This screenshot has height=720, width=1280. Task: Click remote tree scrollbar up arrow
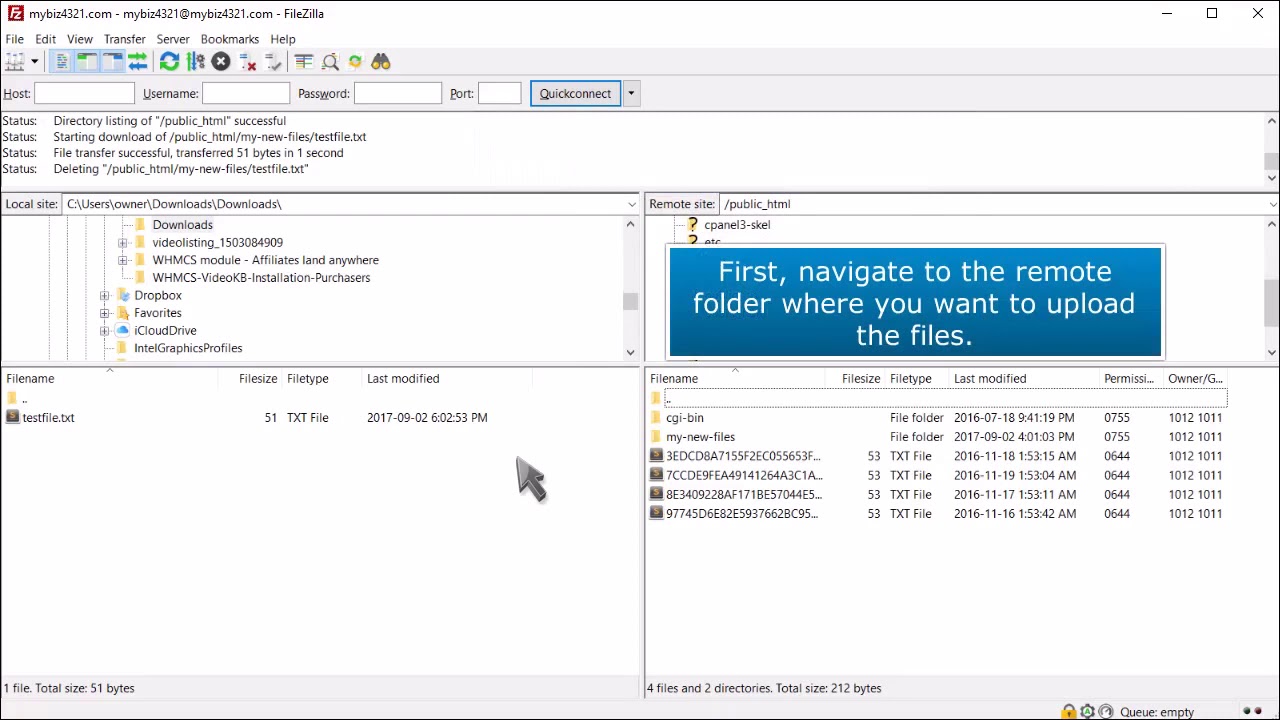coord(1271,224)
